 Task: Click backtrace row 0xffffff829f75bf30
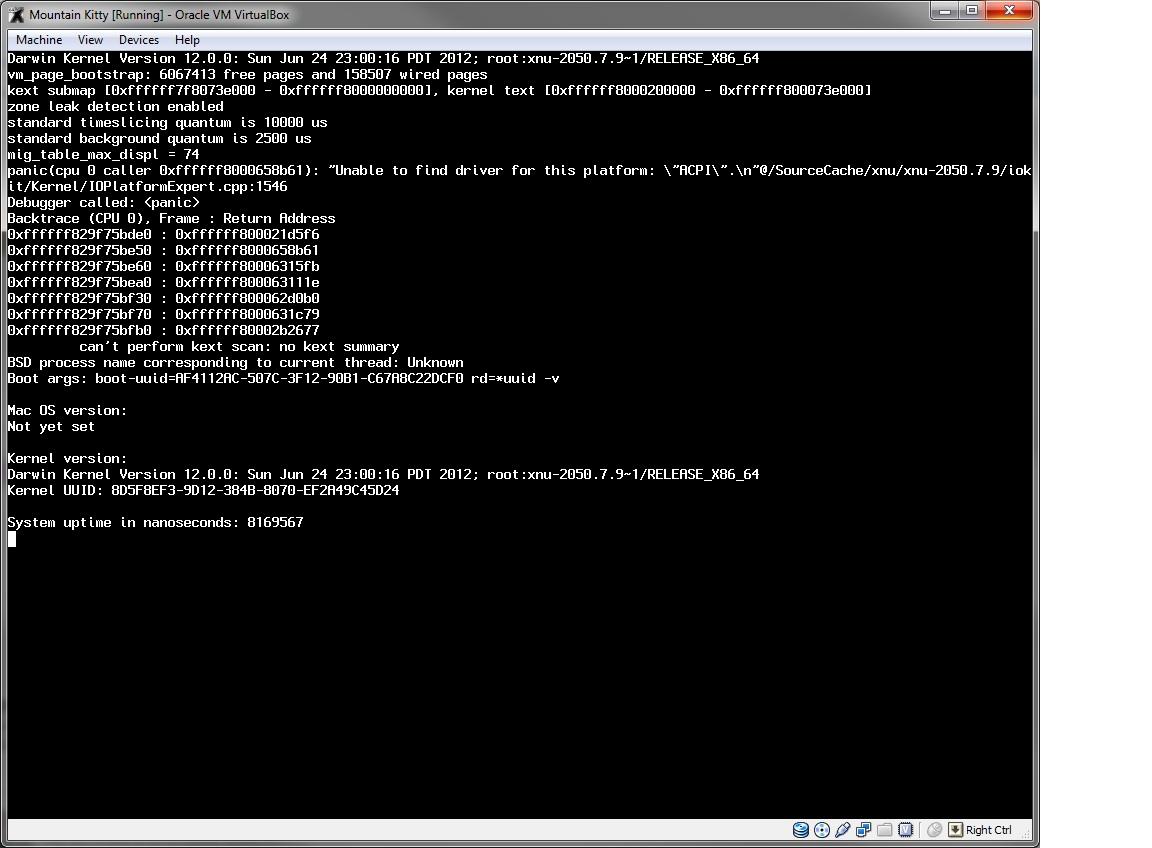click(163, 298)
